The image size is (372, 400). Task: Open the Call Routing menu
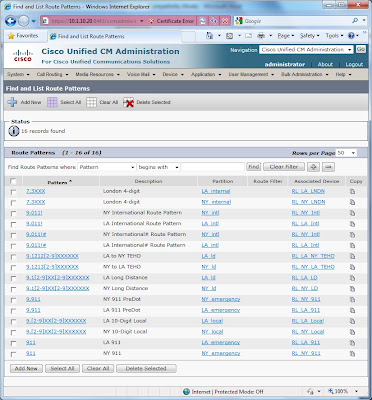[52, 74]
